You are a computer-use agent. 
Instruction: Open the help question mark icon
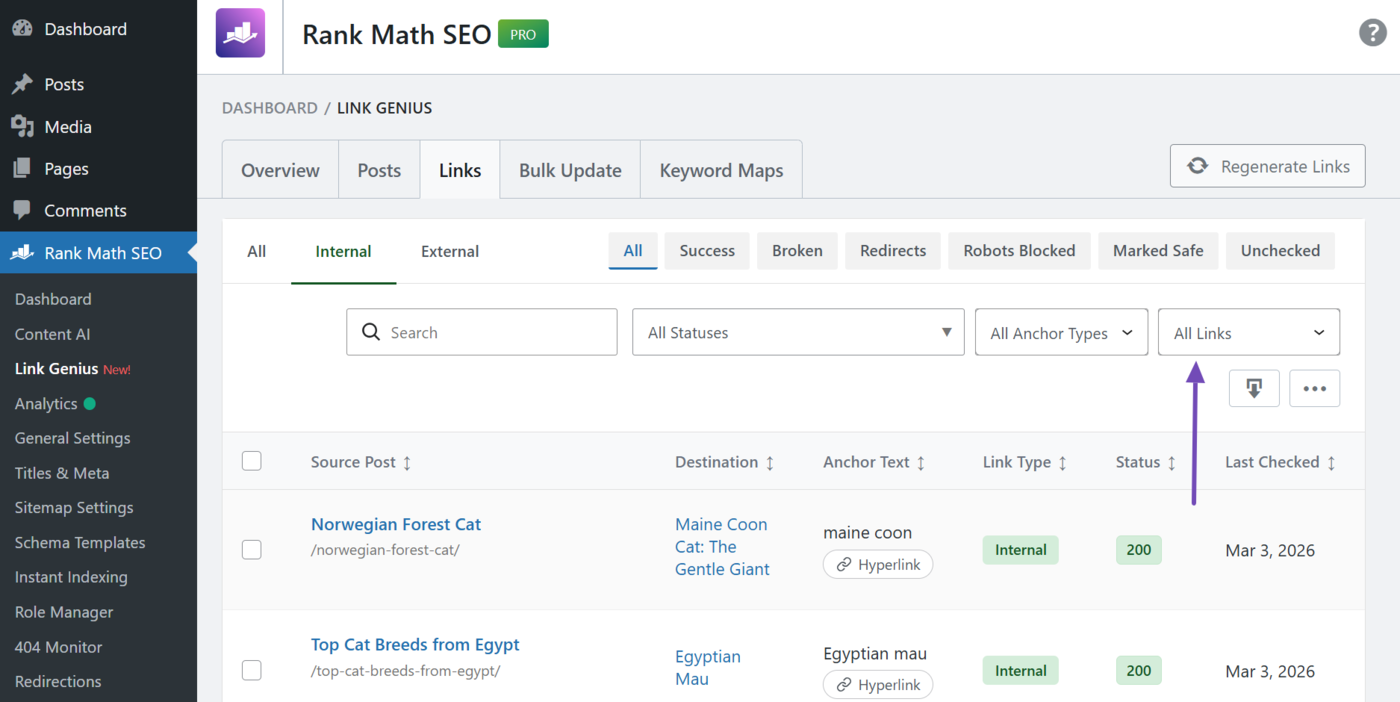1372,32
